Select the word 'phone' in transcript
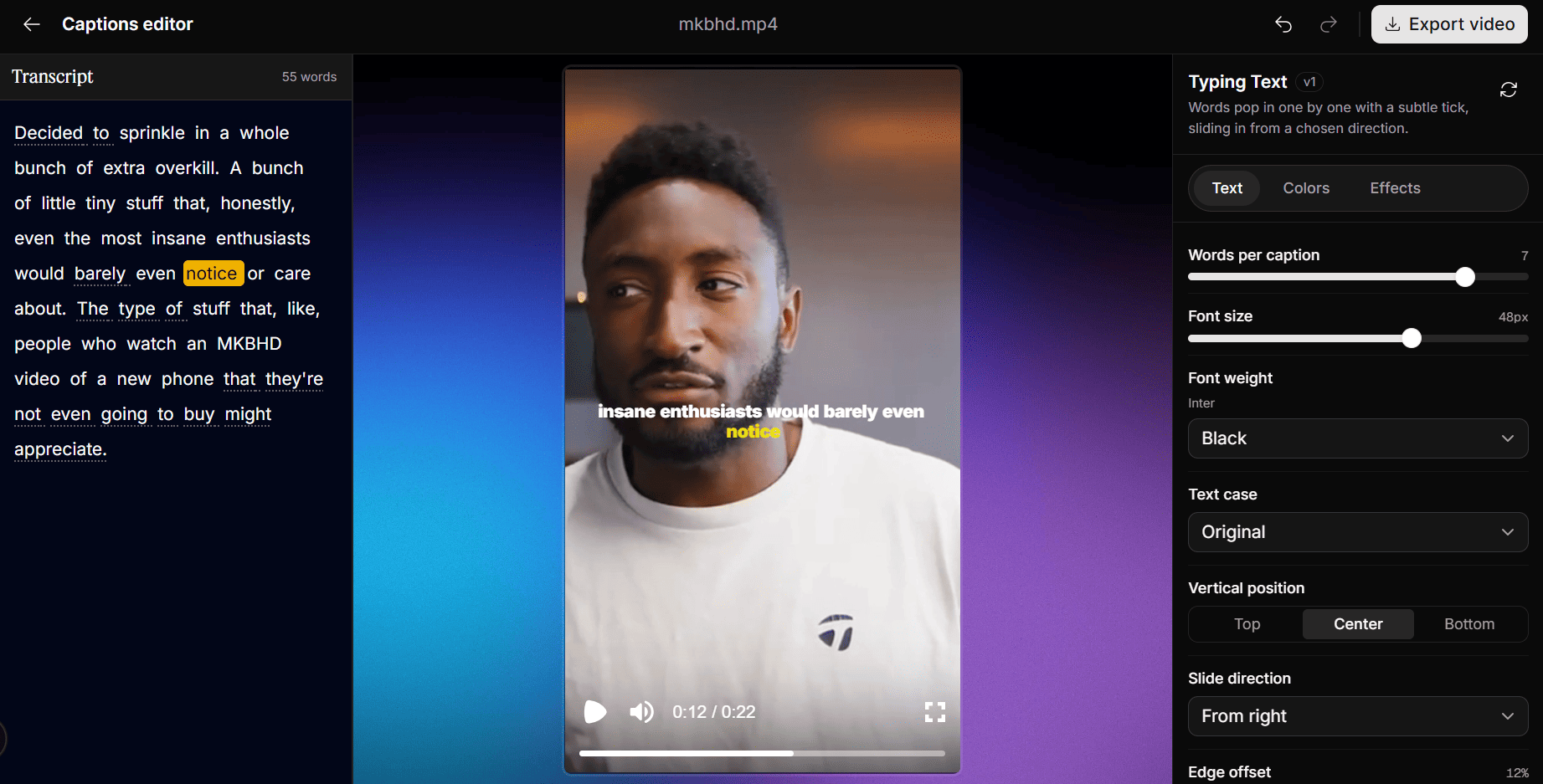 pos(188,379)
